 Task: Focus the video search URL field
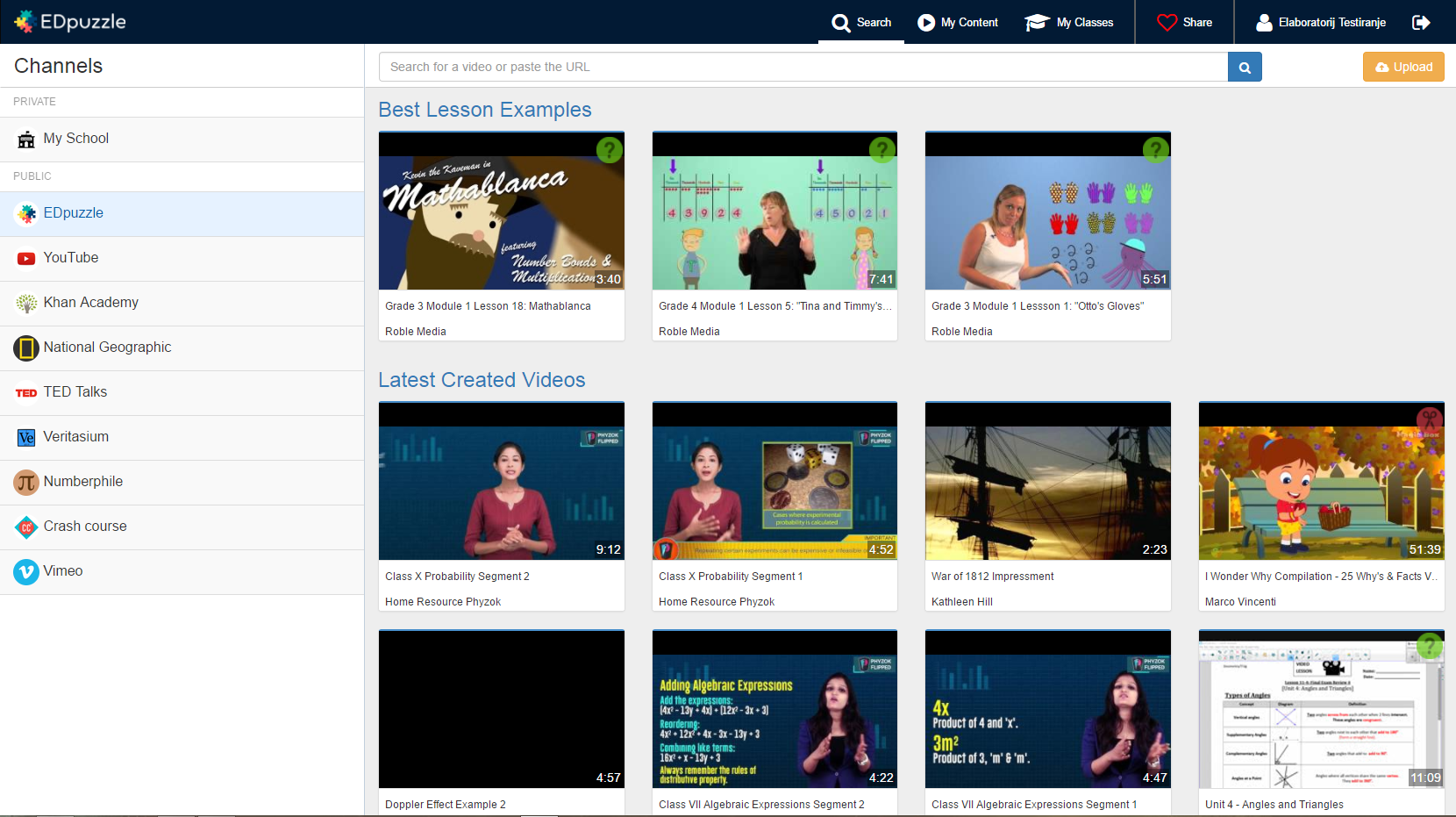[x=803, y=68]
